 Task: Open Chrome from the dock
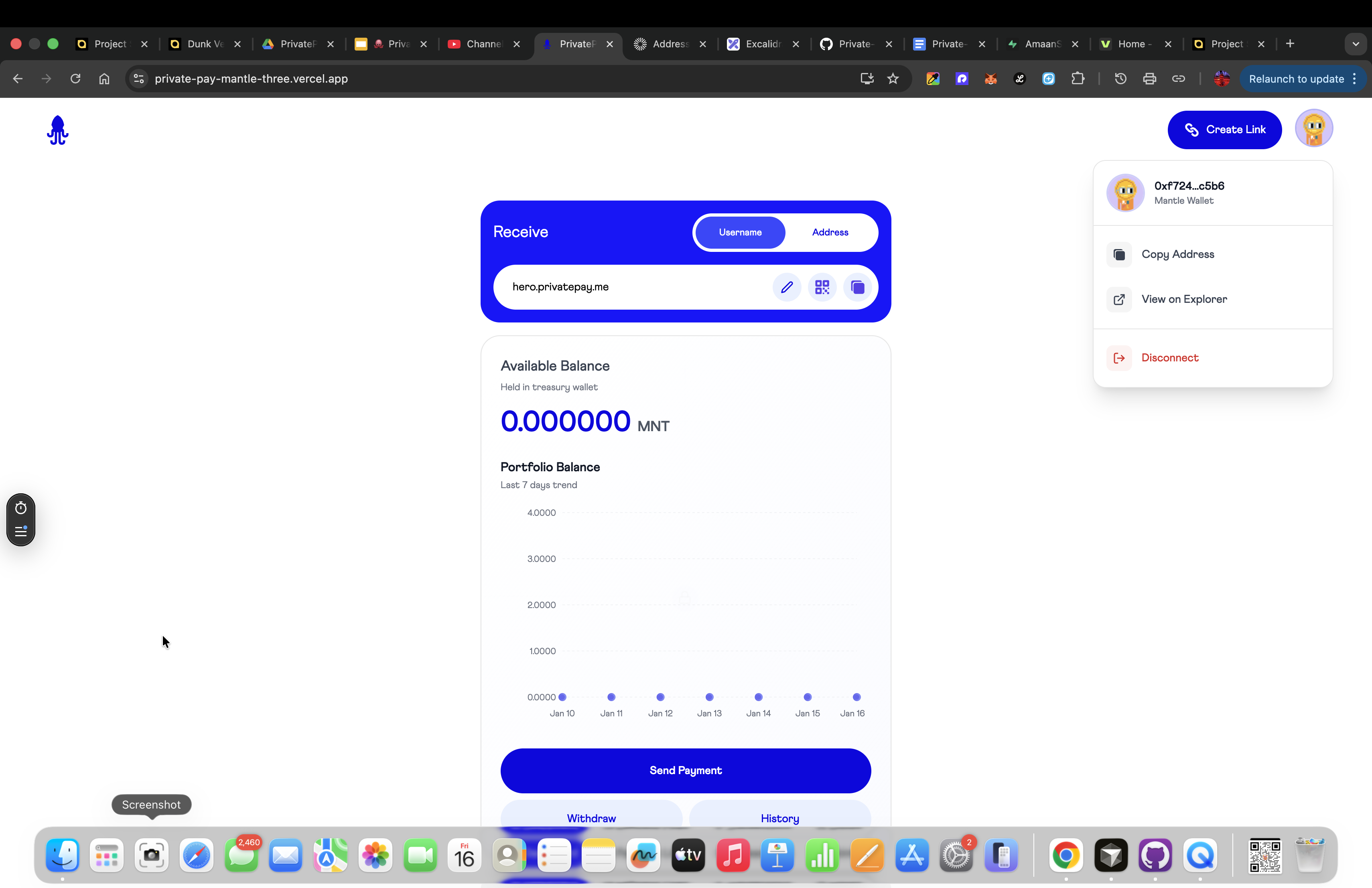pyautogui.click(x=1066, y=855)
